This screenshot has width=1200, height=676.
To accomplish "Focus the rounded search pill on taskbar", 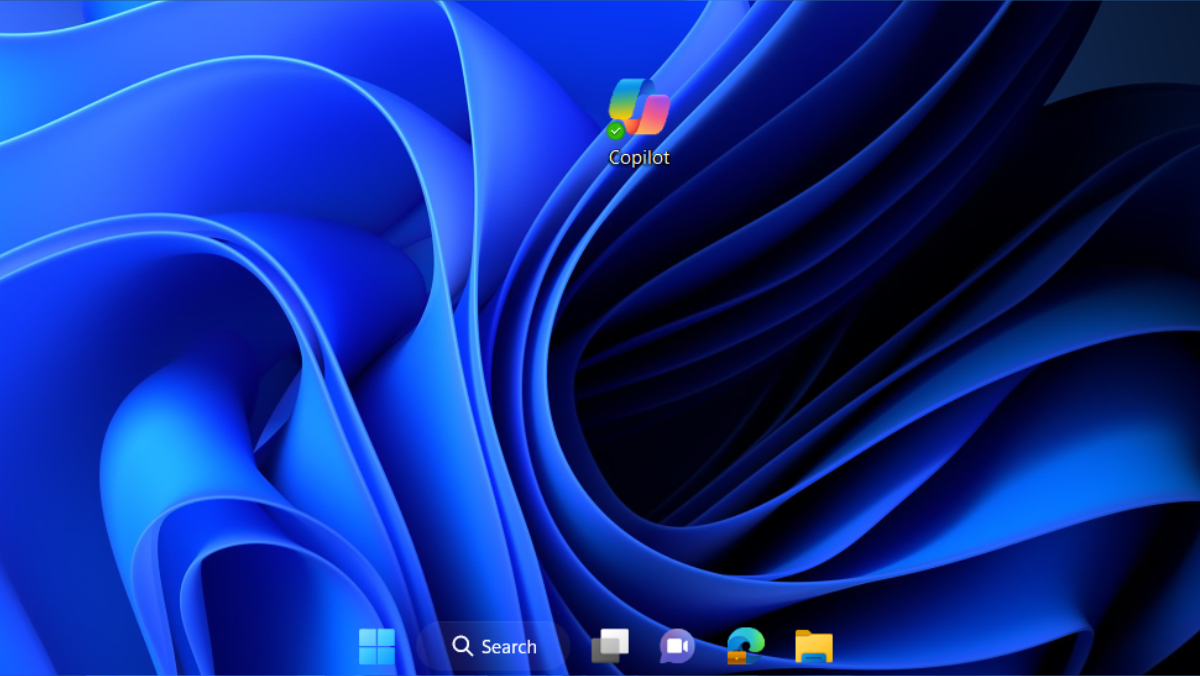I will 494,646.
